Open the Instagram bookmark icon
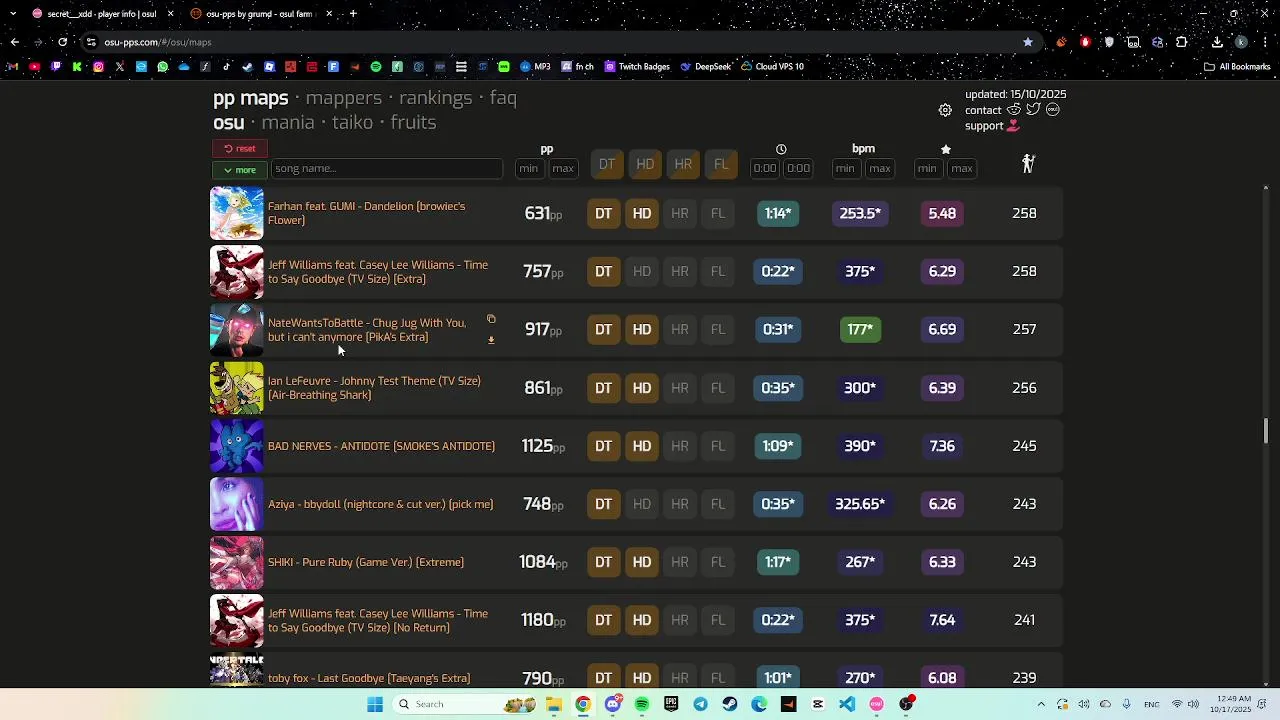This screenshot has height=720, width=1280. (x=98, y=67)
